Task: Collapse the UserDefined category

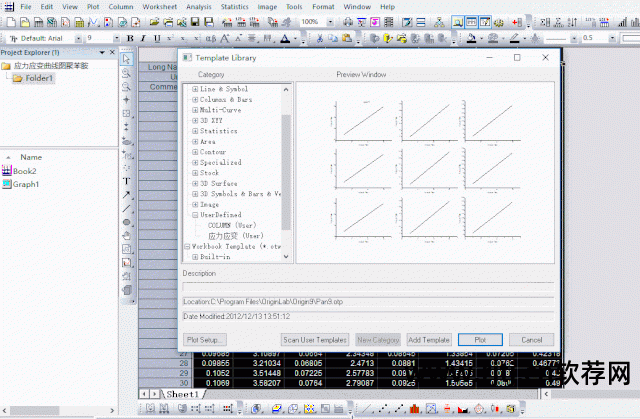Action: 195,215
